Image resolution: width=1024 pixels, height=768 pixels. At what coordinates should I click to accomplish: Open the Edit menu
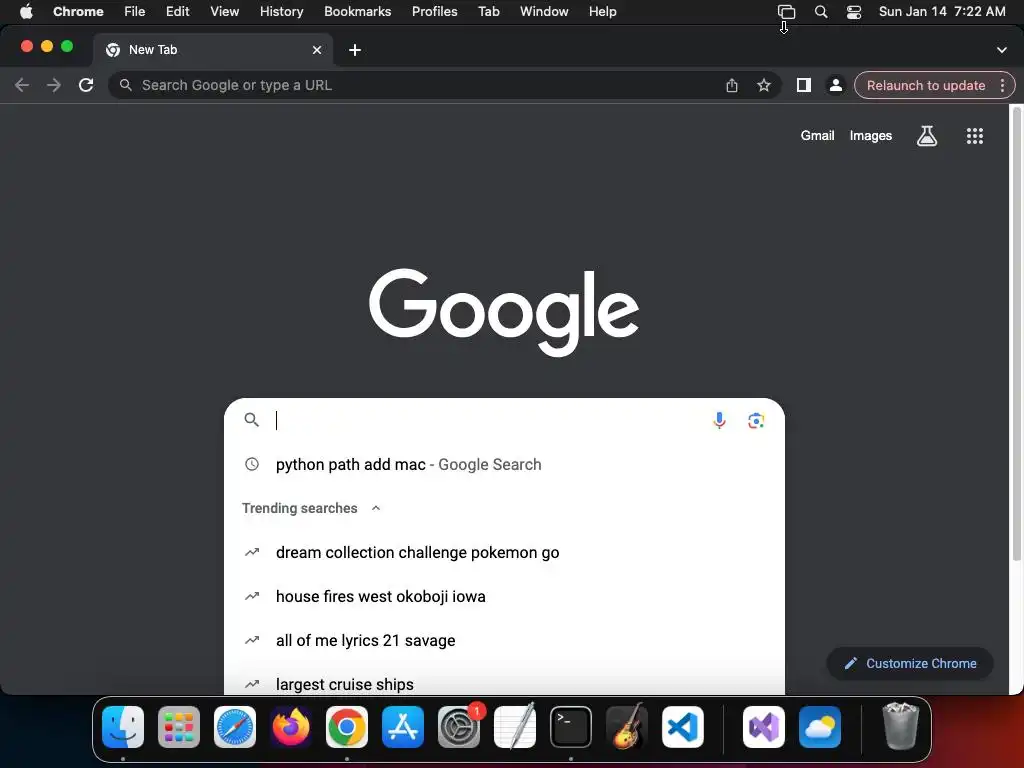click(x=178, y=12)
